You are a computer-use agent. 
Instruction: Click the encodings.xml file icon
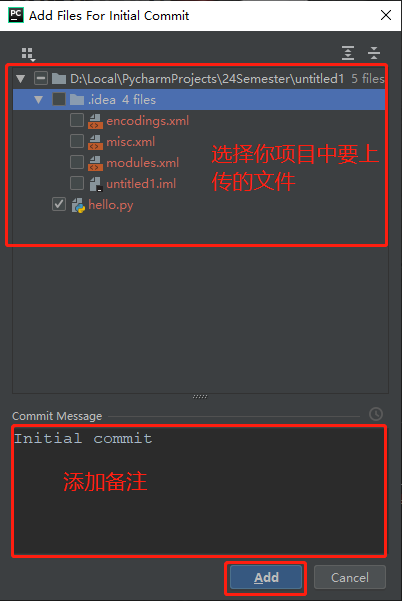(95, 121)
